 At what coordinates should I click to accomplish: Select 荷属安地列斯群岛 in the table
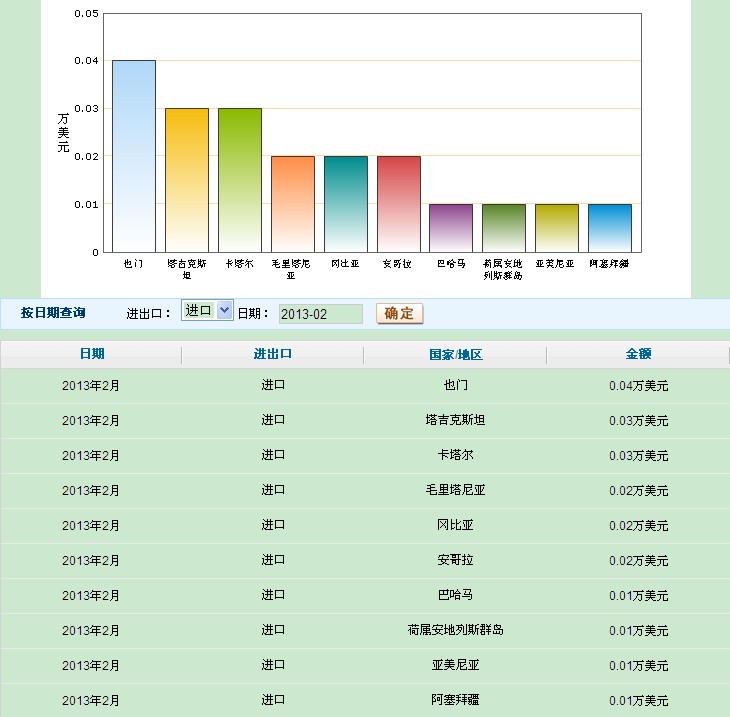click(455, 630)
